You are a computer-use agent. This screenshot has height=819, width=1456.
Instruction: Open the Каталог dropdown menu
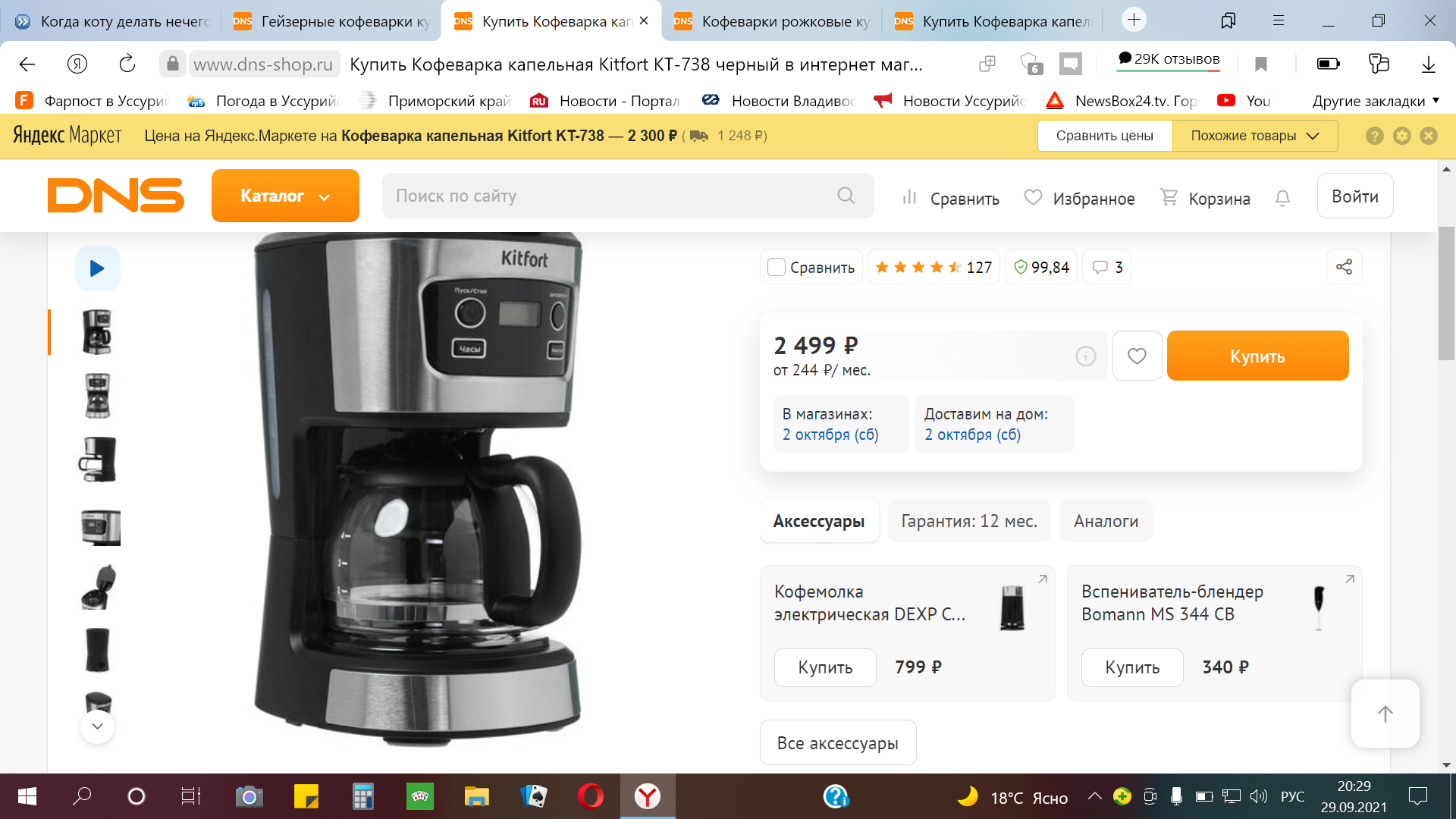click(x=285, y=196)
